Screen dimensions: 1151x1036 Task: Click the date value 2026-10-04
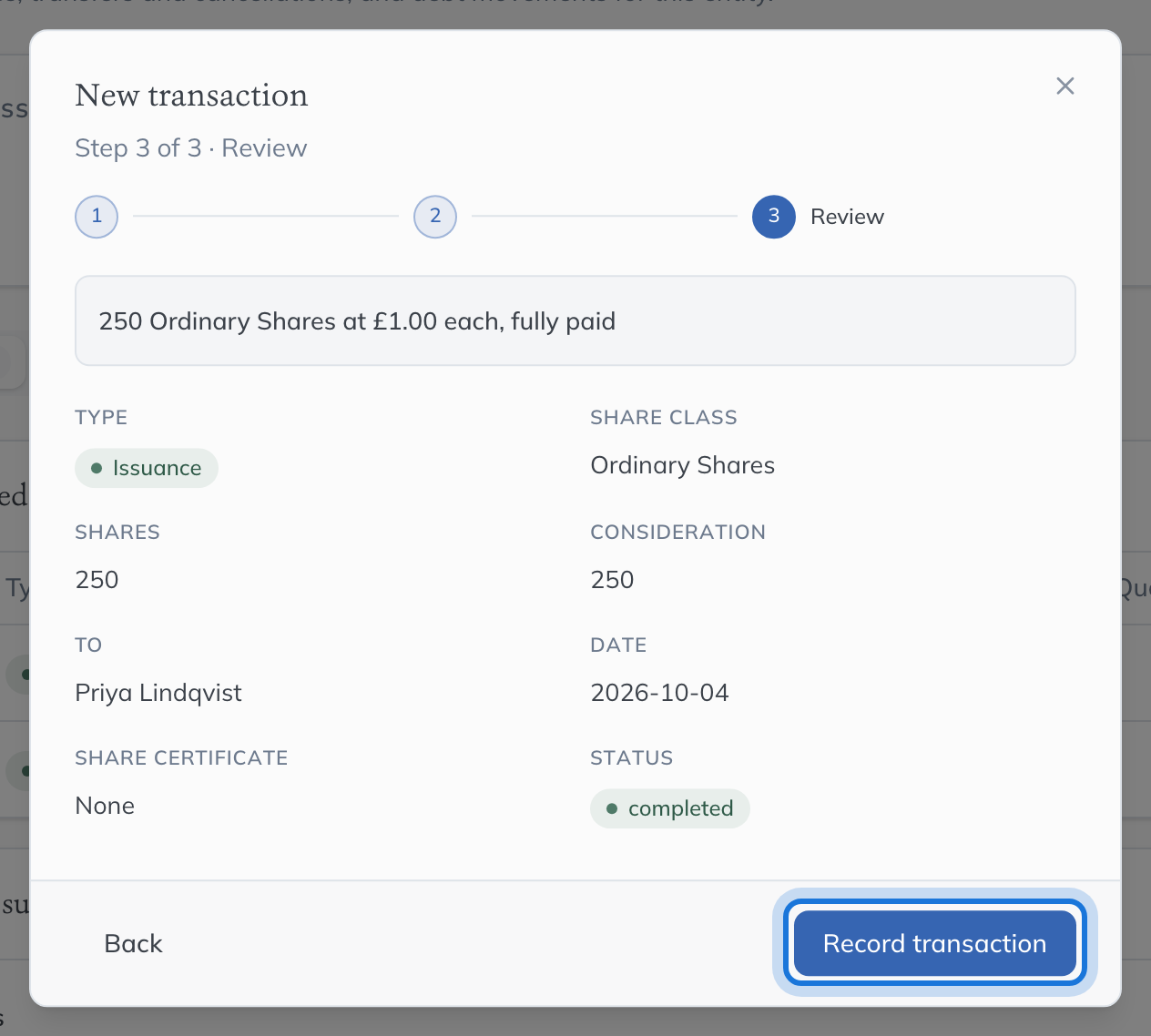660,693
